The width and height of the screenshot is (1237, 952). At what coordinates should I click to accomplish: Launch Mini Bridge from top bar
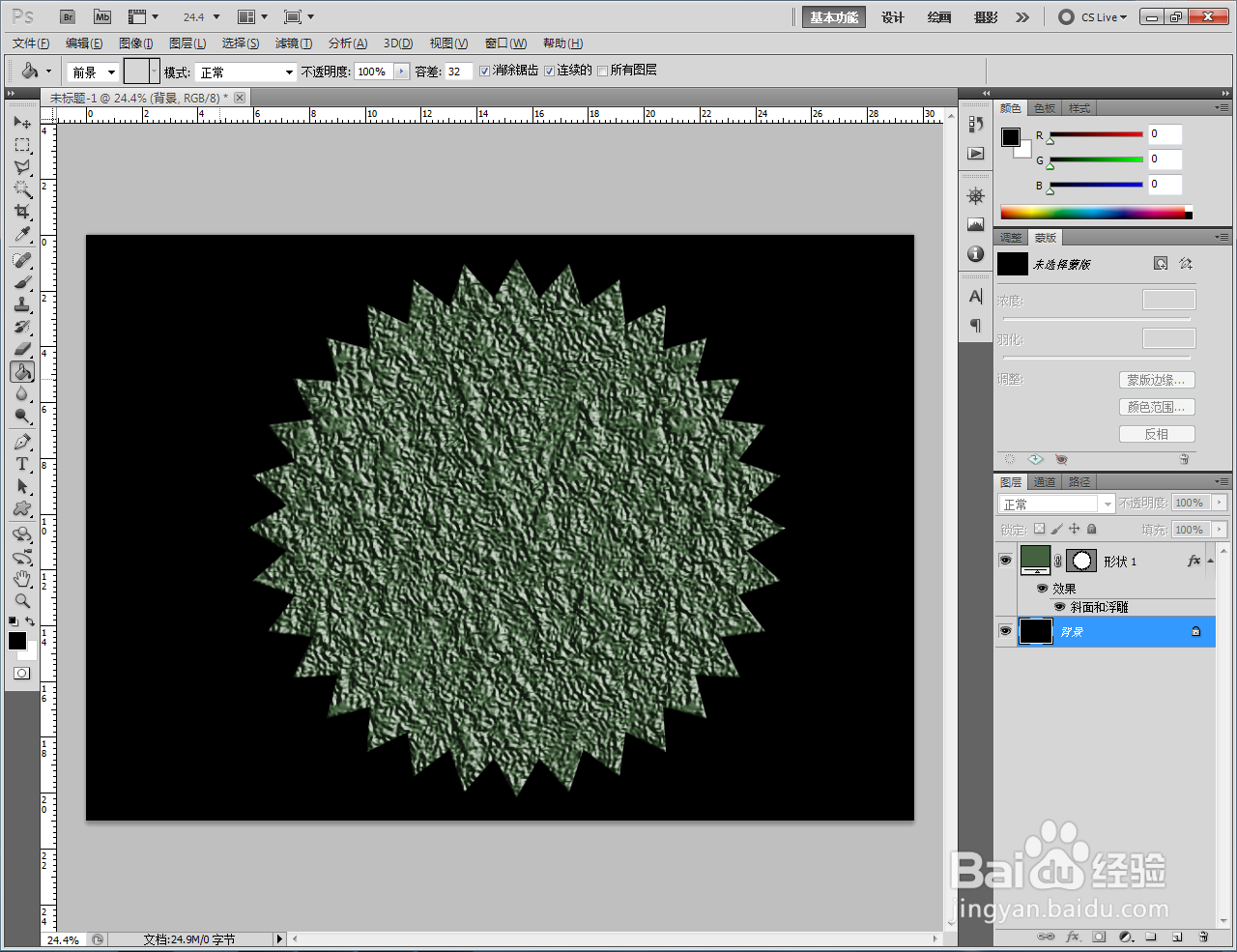point(102,16)
